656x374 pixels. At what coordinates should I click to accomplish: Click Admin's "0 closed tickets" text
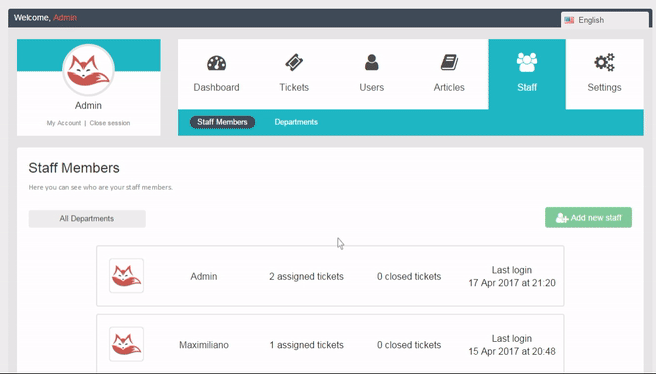tap(409, 277)
